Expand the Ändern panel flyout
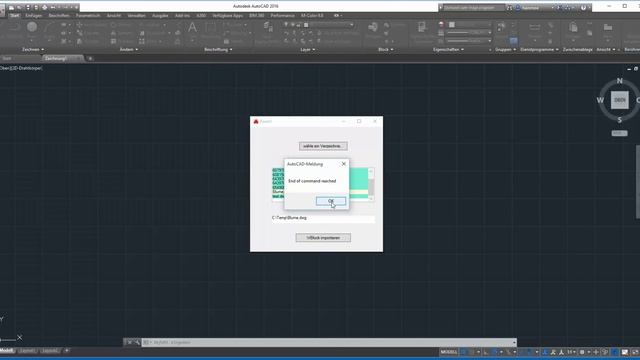Image resolution: width=640 pixels, height=360 pixels. (129, 49)
